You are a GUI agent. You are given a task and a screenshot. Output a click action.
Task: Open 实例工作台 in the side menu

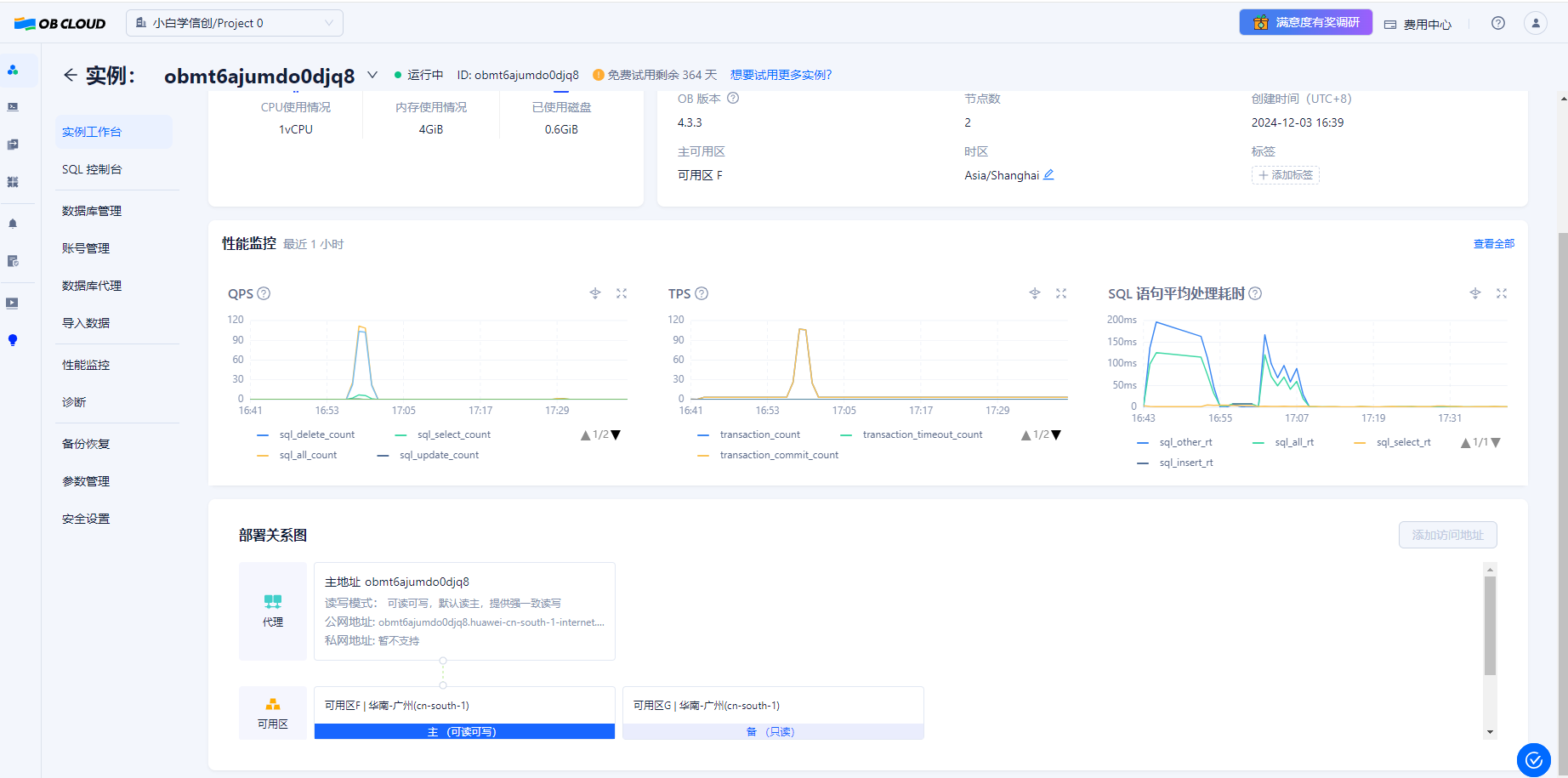(x=114, y=132)
